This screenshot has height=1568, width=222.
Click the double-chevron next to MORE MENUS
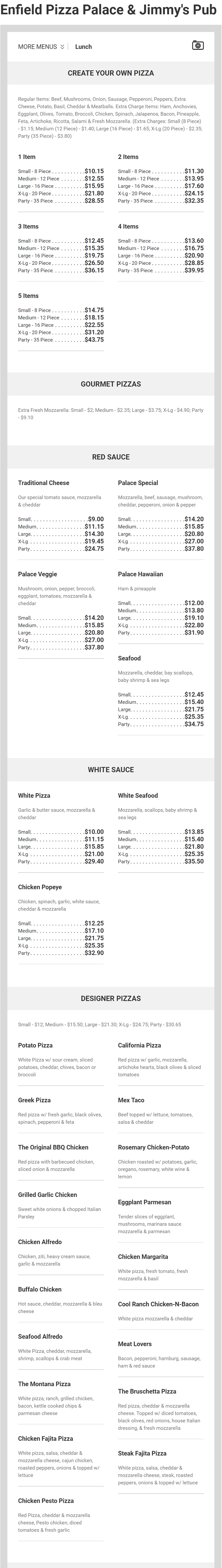pyautogui.click(x=62, y=47)
